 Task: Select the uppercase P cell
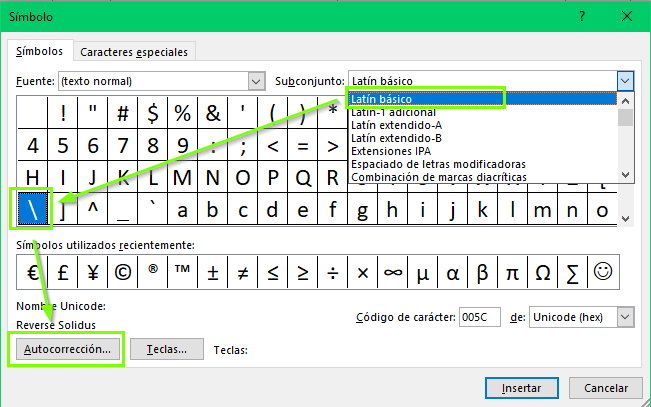point(272,177)
